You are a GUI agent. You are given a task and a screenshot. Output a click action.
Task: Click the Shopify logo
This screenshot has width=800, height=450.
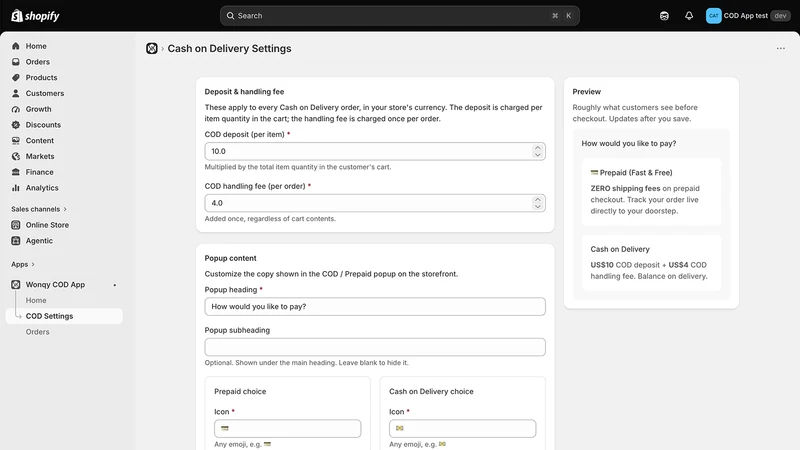click(35, 16)
